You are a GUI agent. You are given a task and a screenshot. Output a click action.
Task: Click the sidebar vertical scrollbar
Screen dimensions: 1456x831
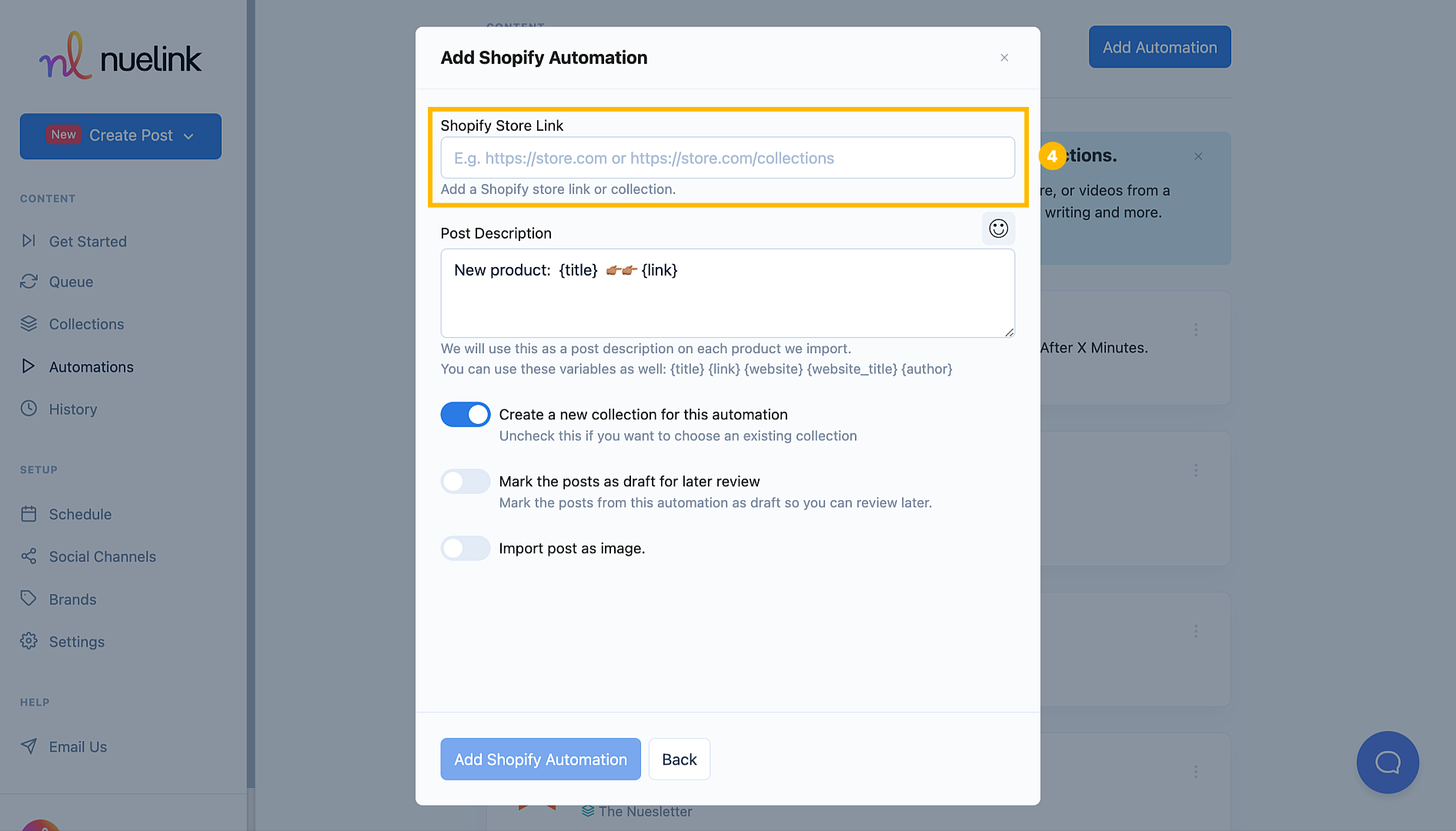[x=251, y=394]
